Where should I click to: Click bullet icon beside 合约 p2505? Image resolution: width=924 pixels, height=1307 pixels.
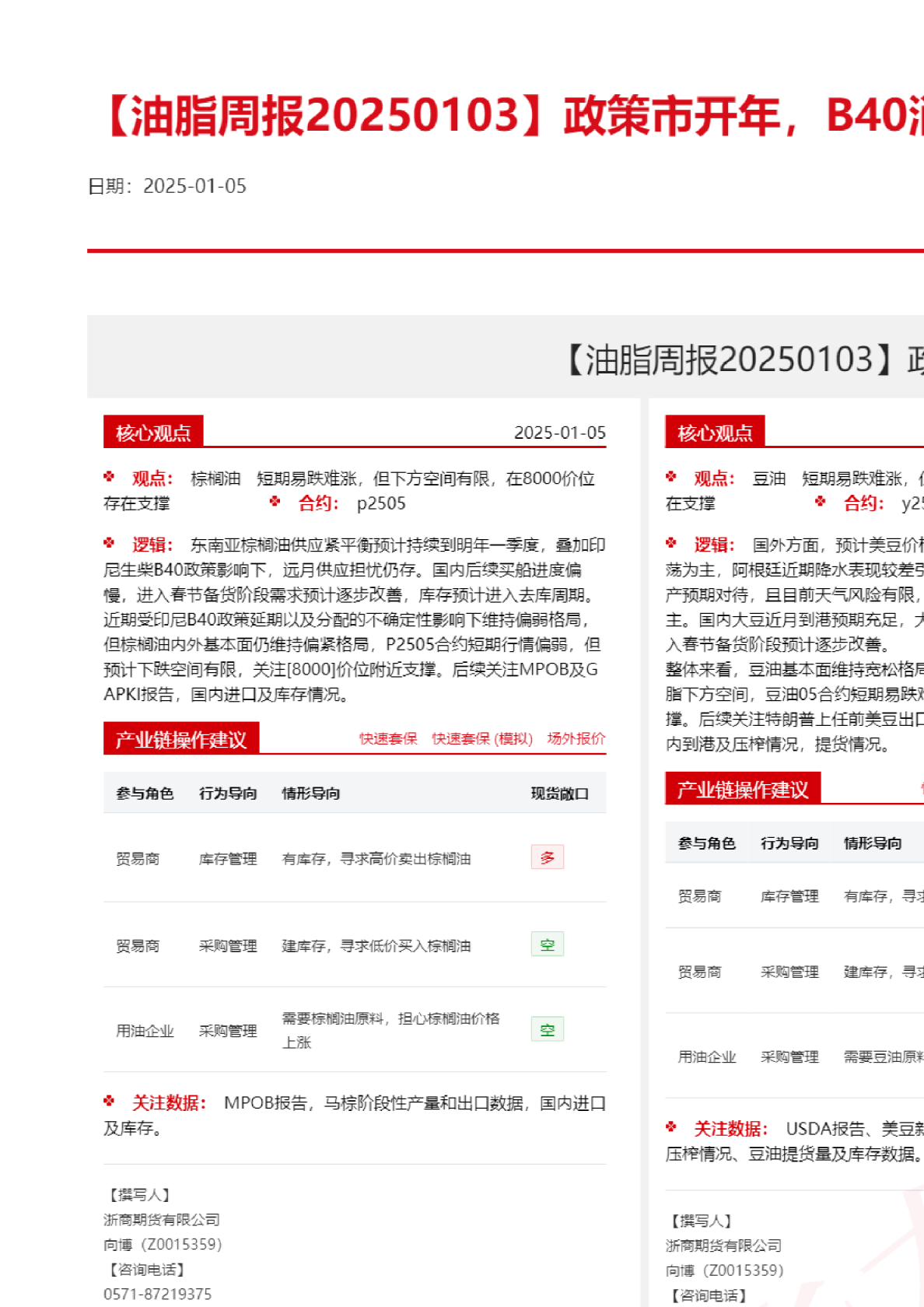(x=275, y=502)
